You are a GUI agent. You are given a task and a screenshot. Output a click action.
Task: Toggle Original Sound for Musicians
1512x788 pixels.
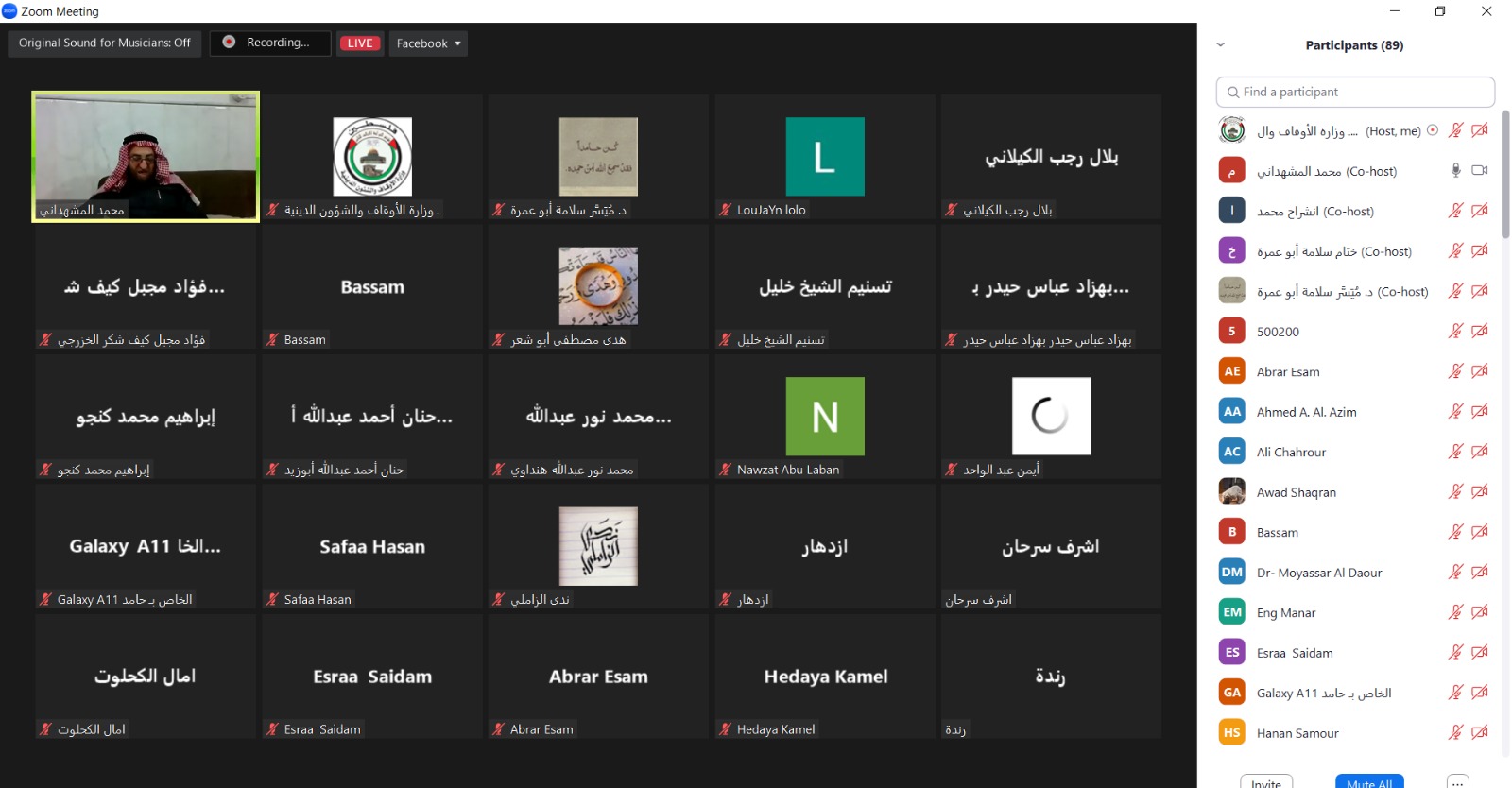[105, 43]
